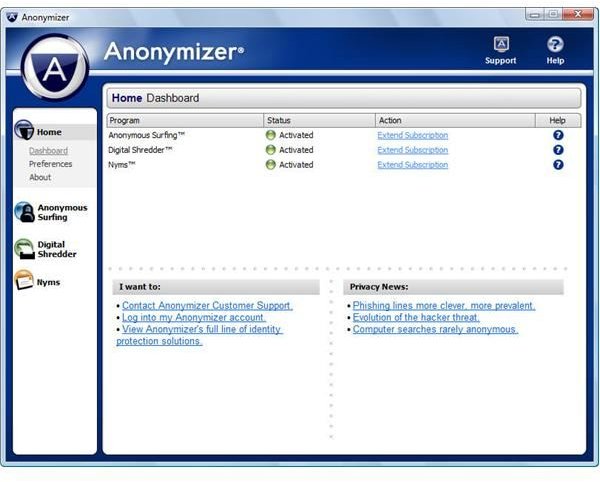
Task: Minimize the Anonymizer window
Action: tap(535, 15)
